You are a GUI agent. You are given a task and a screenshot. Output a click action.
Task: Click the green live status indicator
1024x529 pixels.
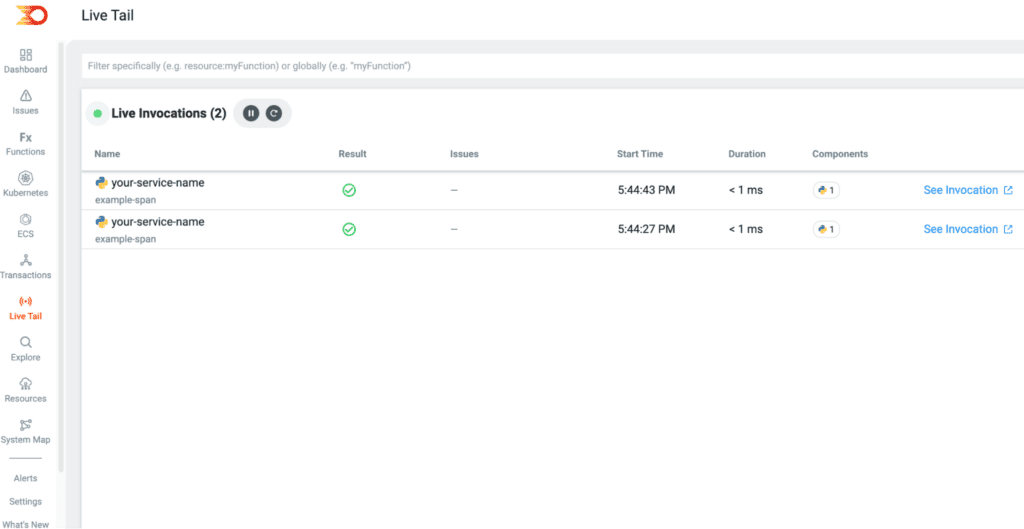97,114
